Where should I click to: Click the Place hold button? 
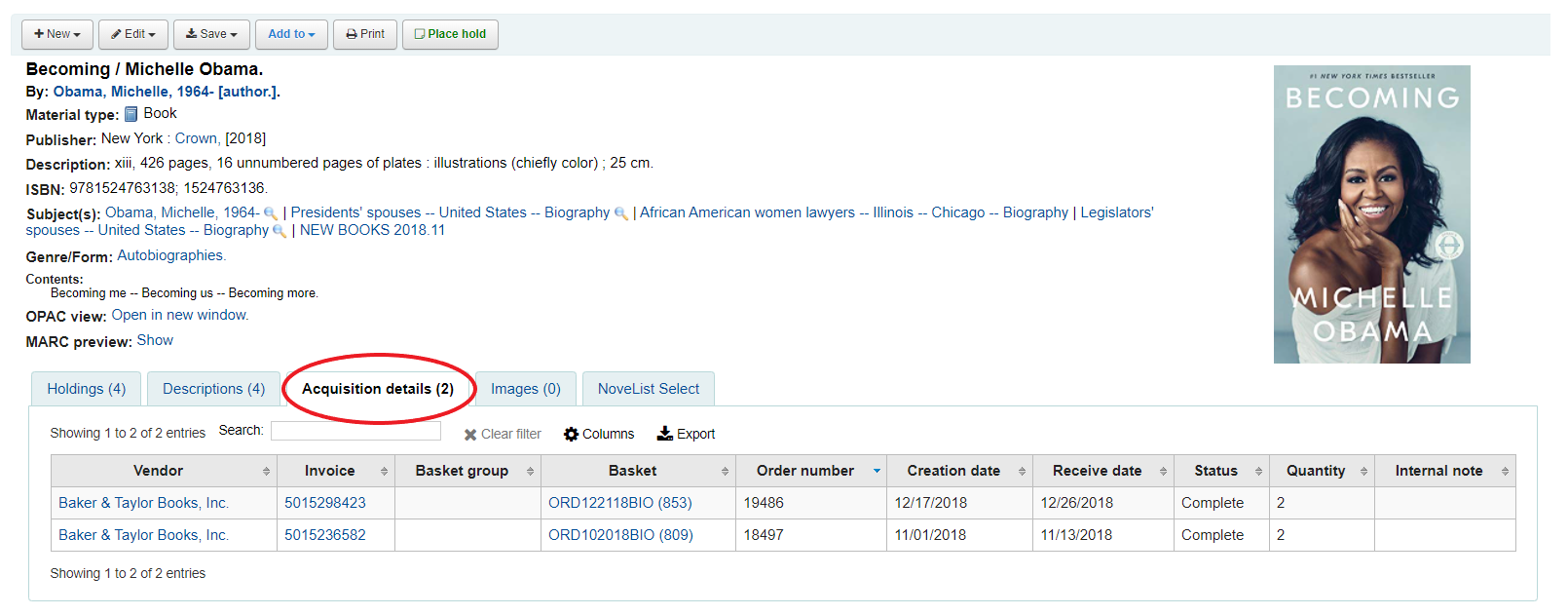pos(450,34)
